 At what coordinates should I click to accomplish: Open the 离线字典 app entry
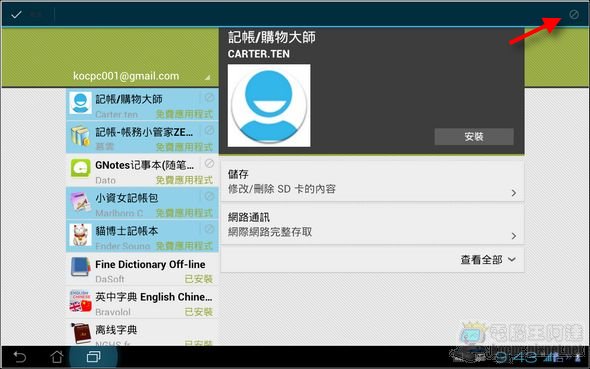(x=142, y=333)
